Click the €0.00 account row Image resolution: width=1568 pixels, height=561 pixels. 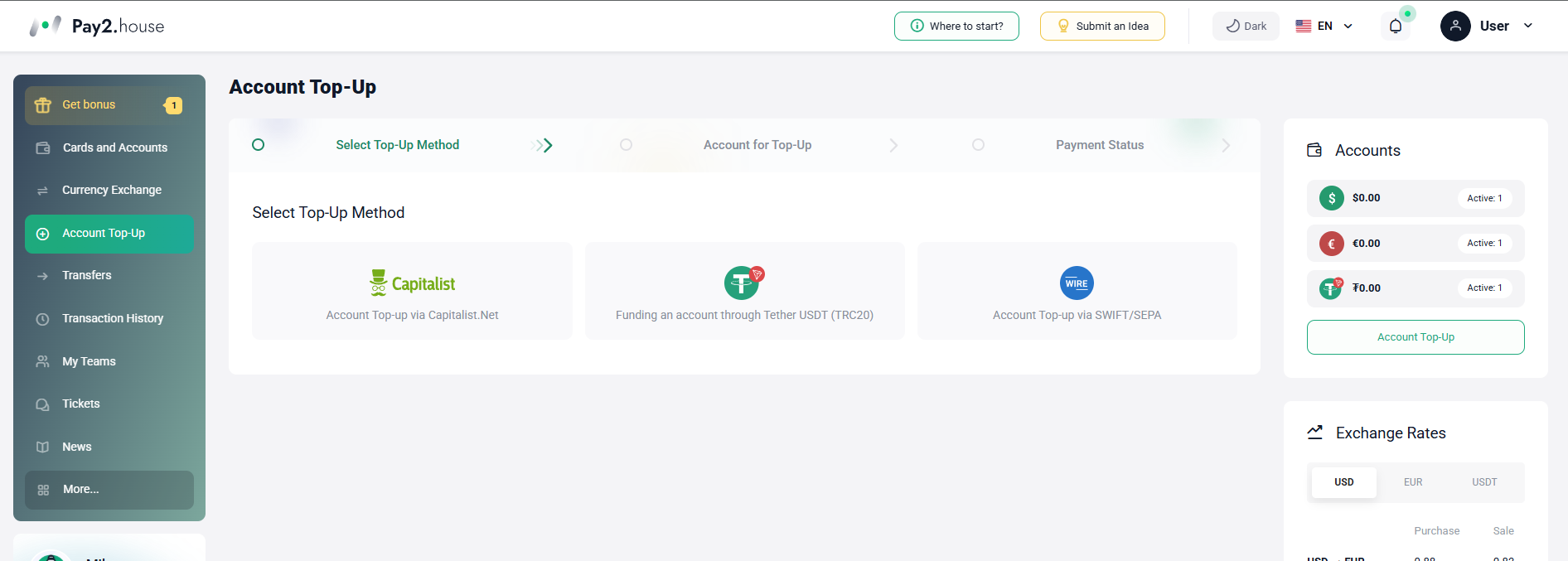[x=1416, y=244]
